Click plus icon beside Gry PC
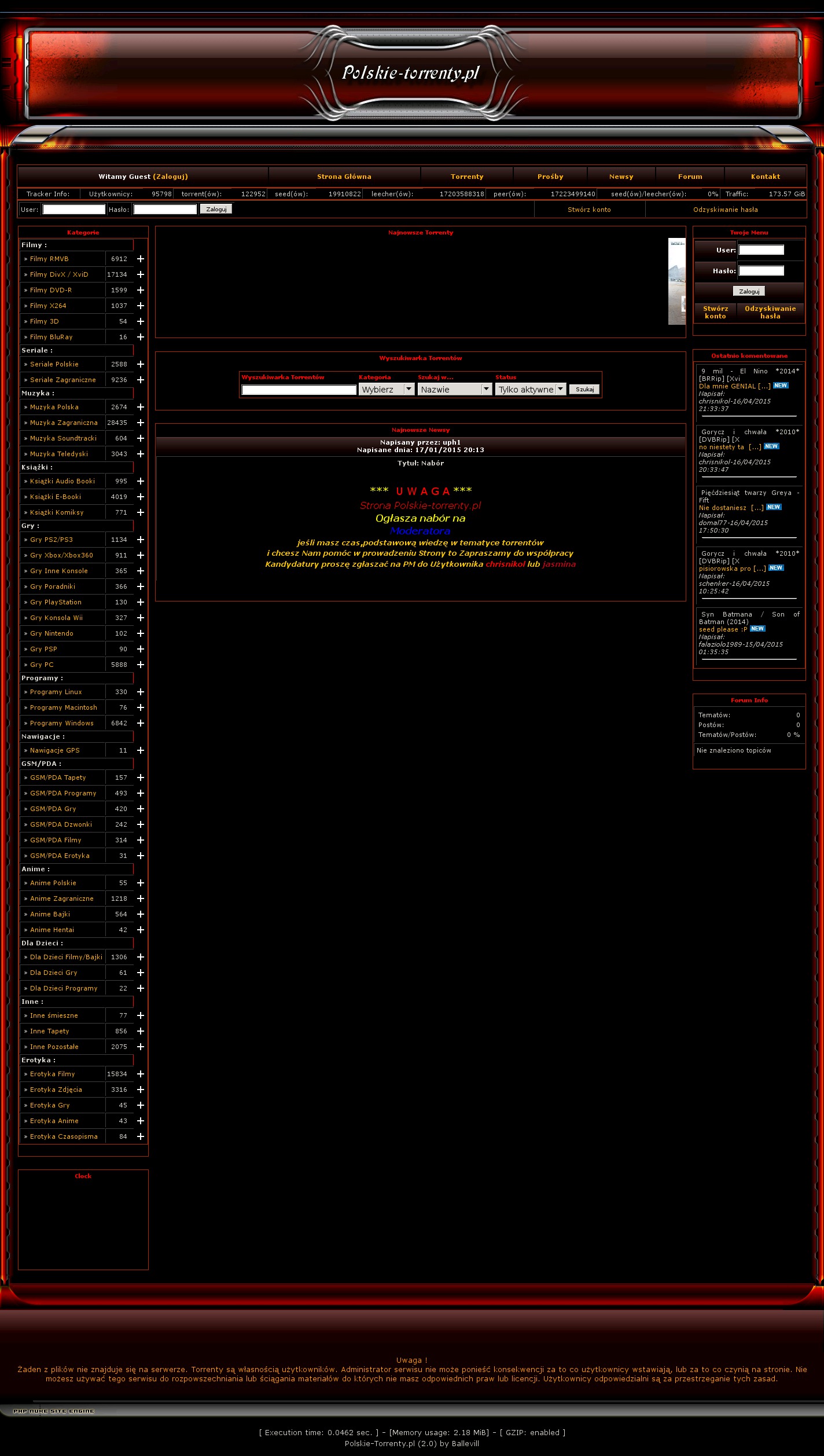The image size is (824, 1456). click(x=141, y=665)
